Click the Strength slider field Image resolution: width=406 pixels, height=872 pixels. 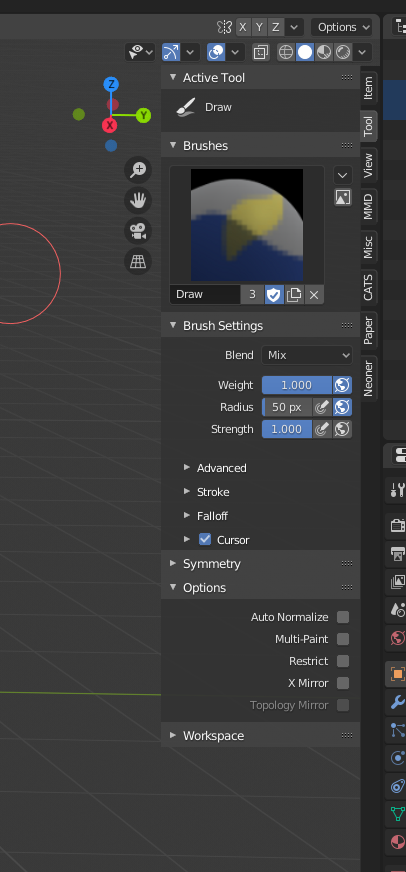(x=287, y=429)
